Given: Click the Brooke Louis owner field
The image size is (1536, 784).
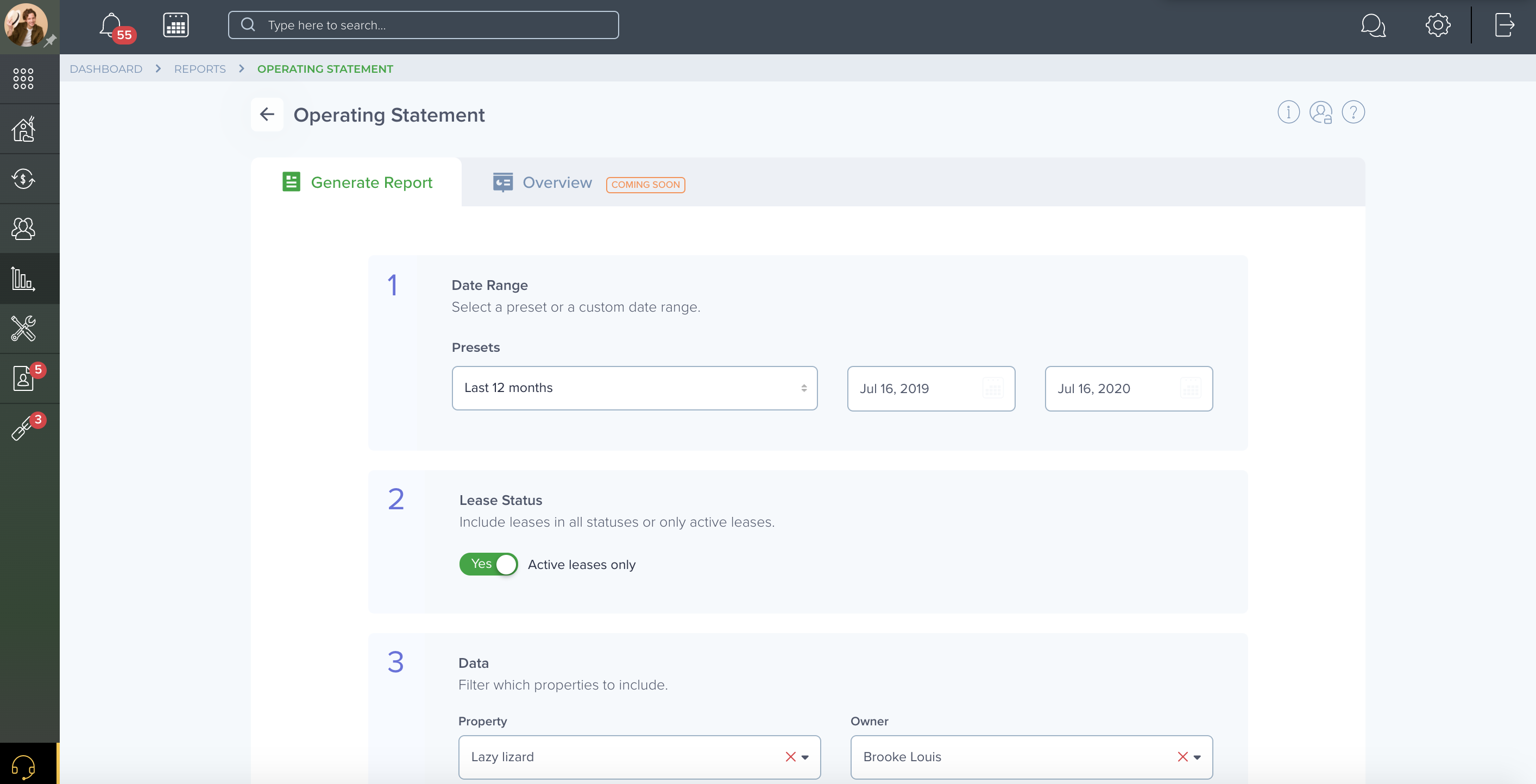Looking at the screenshot, I should tap(1031, 757).
